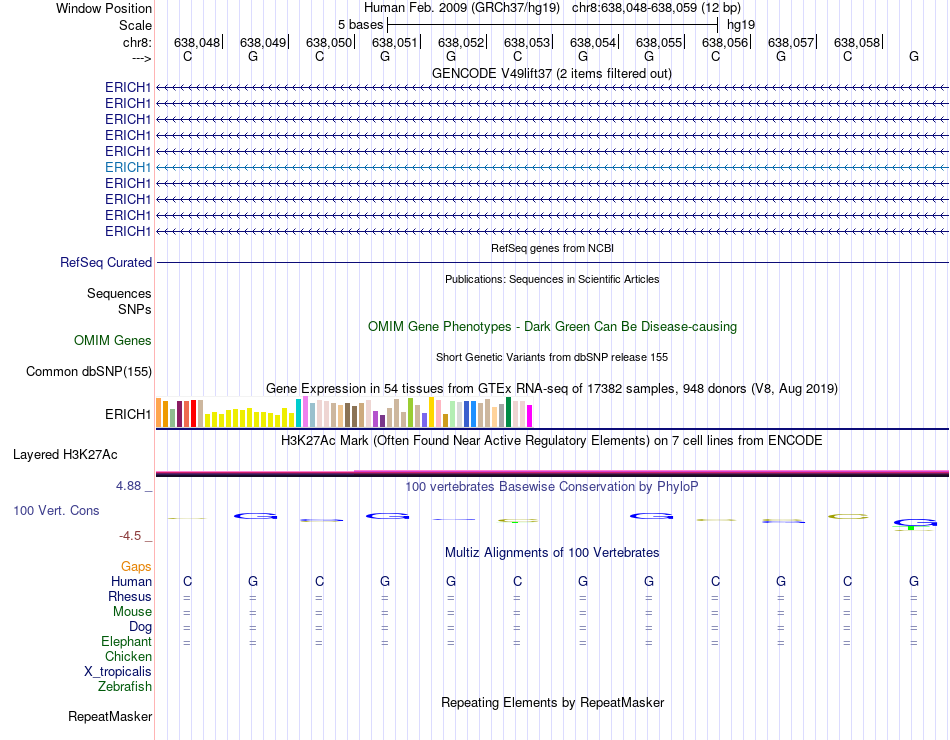Click the Repeating Elements by RepeatMasker title
The width and height of the screenshot is (950, 740).
tap(552, 702)
